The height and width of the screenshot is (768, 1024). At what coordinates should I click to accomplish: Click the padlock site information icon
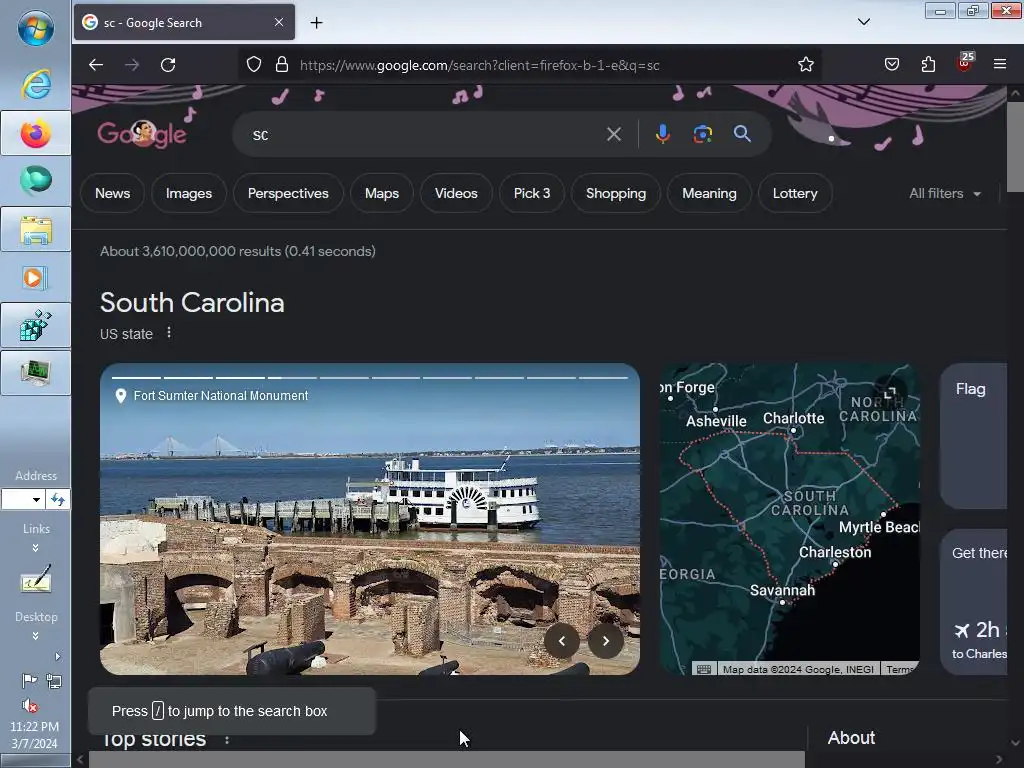281,65
